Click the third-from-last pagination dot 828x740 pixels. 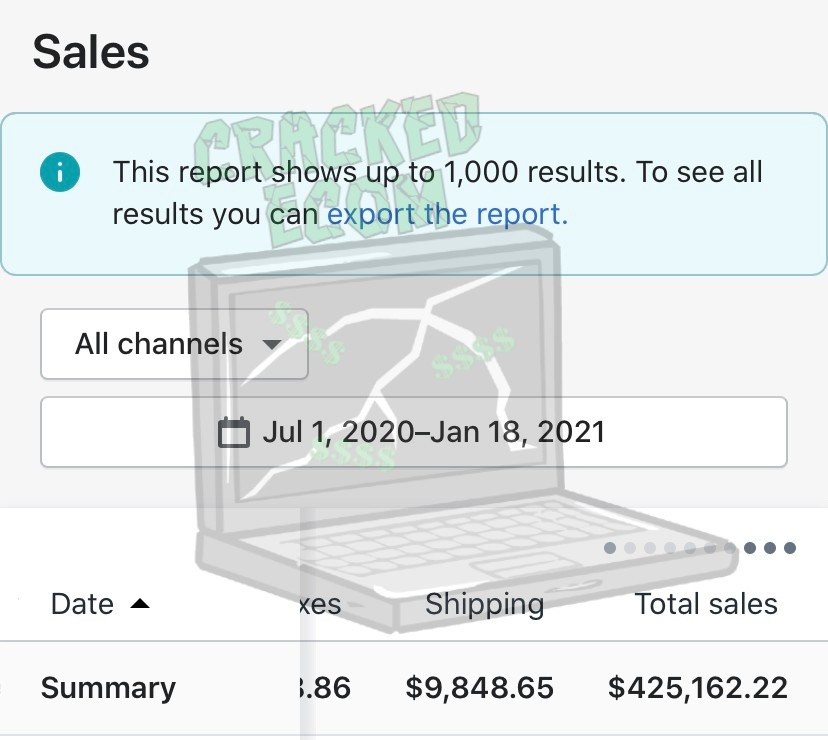pyautogui.click(x=750, y=548)
